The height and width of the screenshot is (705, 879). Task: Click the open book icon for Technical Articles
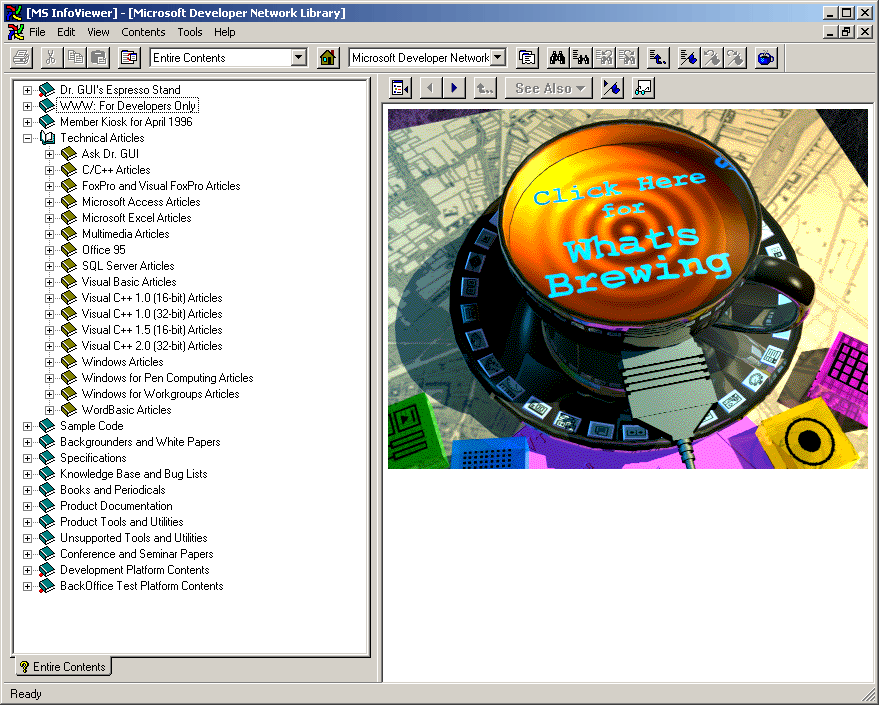click(47, 138)
